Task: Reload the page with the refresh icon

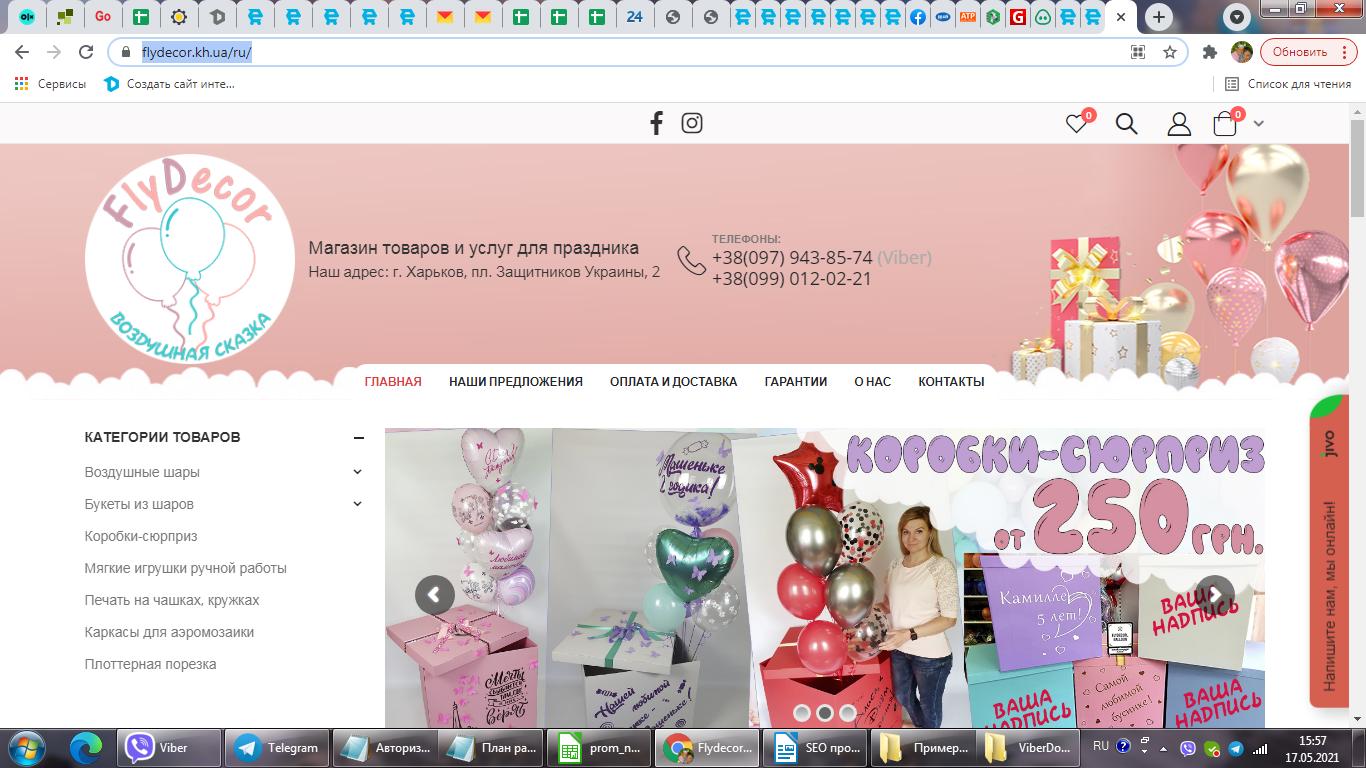Action: tap(86, 52)
